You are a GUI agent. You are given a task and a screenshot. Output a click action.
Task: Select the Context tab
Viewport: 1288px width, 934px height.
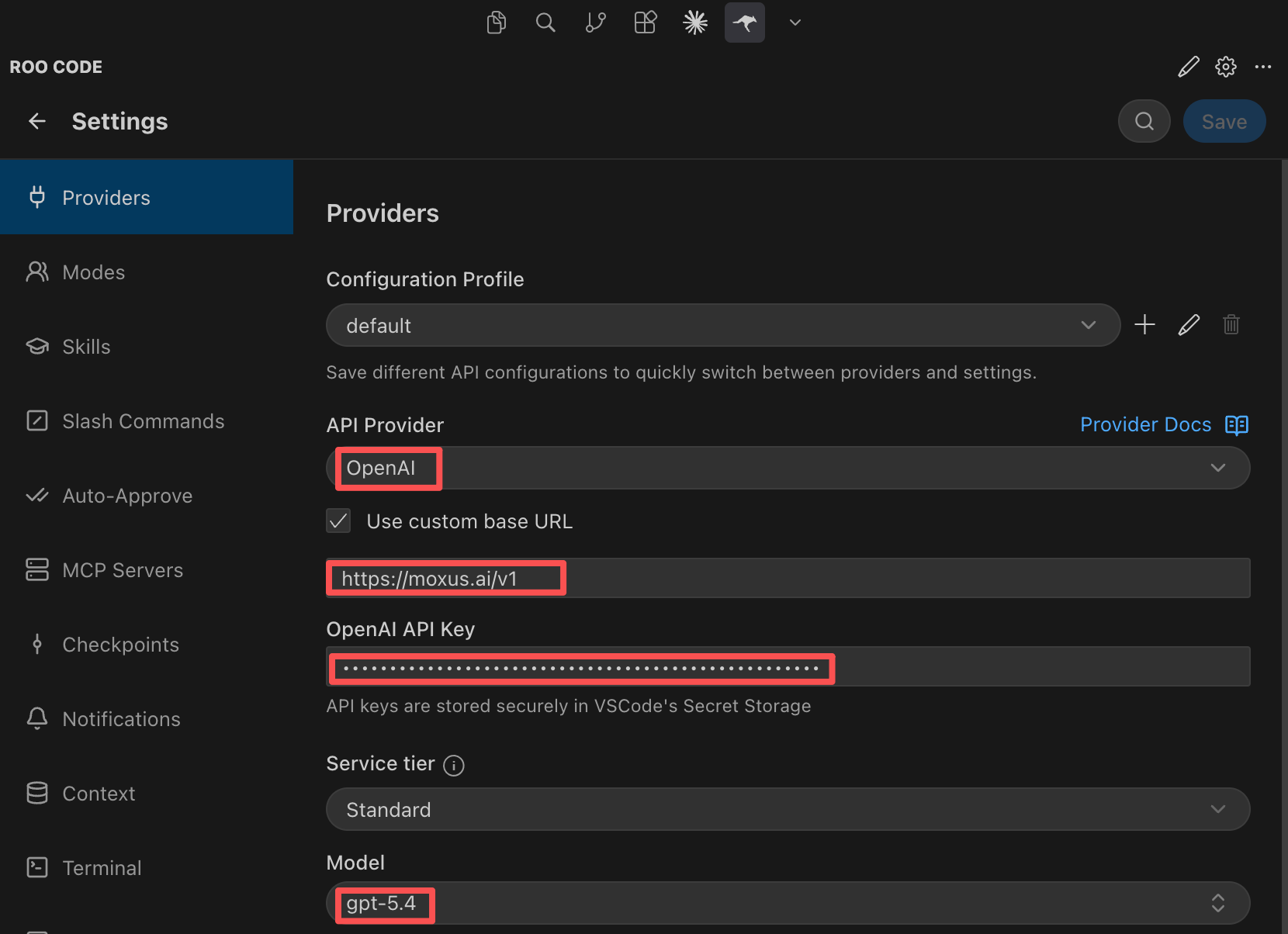tap(147, 793)
